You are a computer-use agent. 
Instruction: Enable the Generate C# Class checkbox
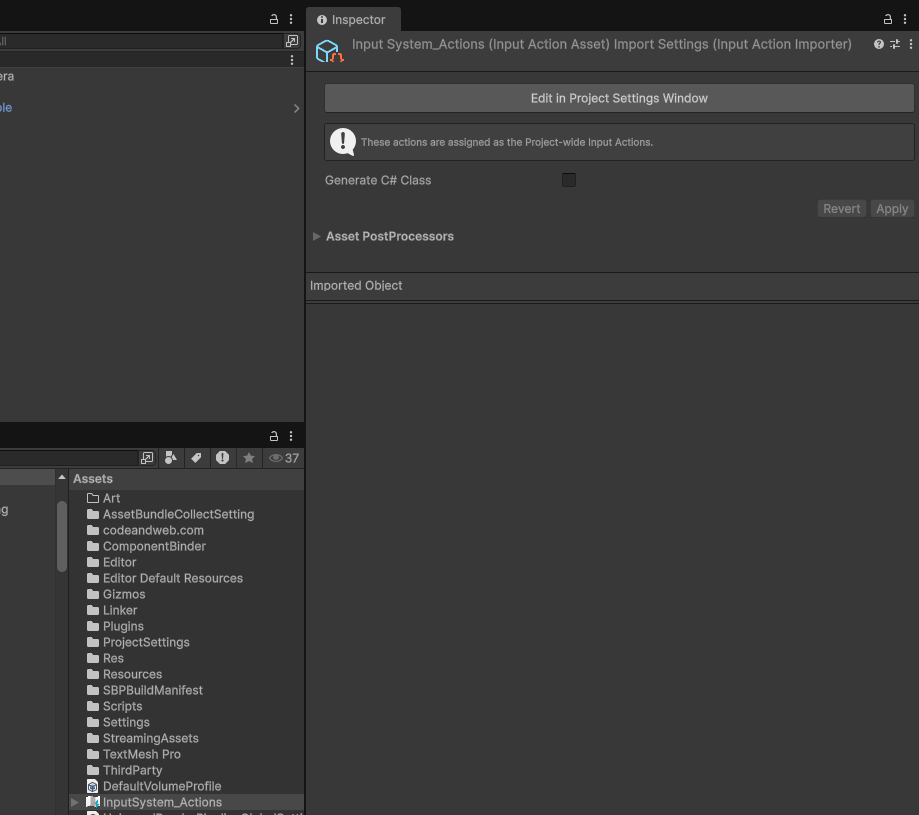pyautogui.click(x=569, y=180)
